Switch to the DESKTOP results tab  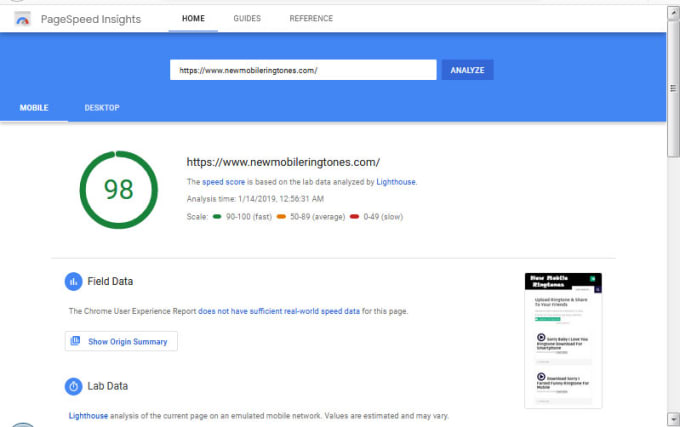click(102, 108)
